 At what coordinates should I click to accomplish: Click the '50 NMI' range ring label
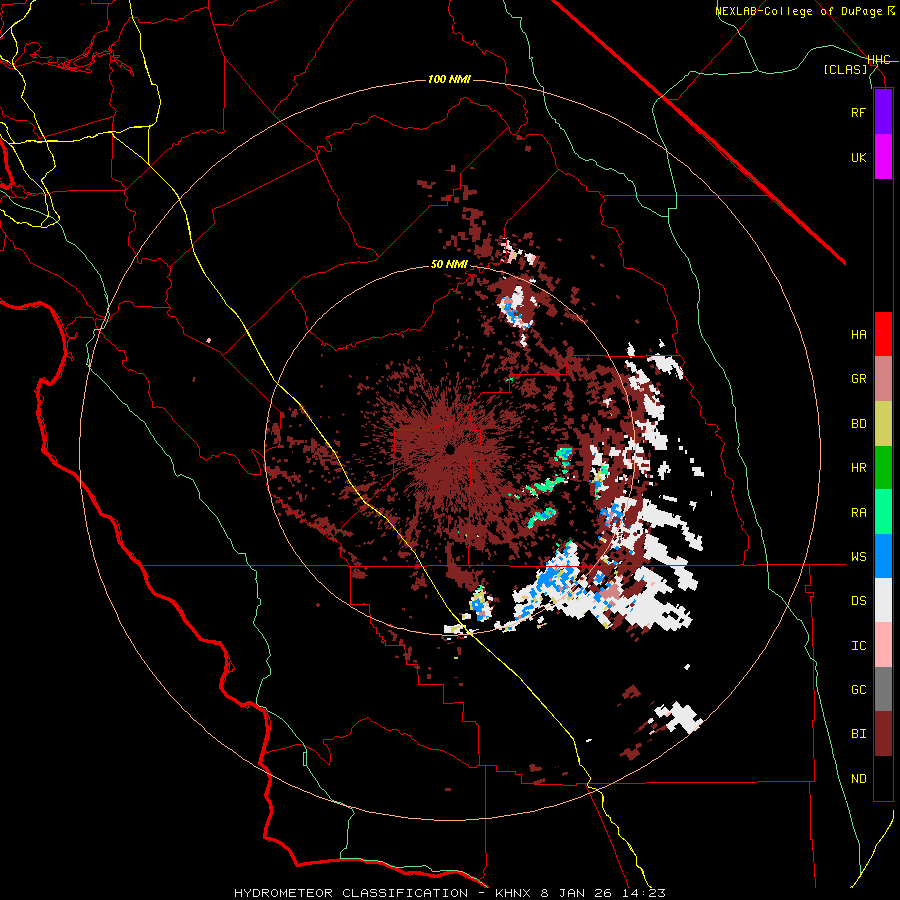pos(449,265)
